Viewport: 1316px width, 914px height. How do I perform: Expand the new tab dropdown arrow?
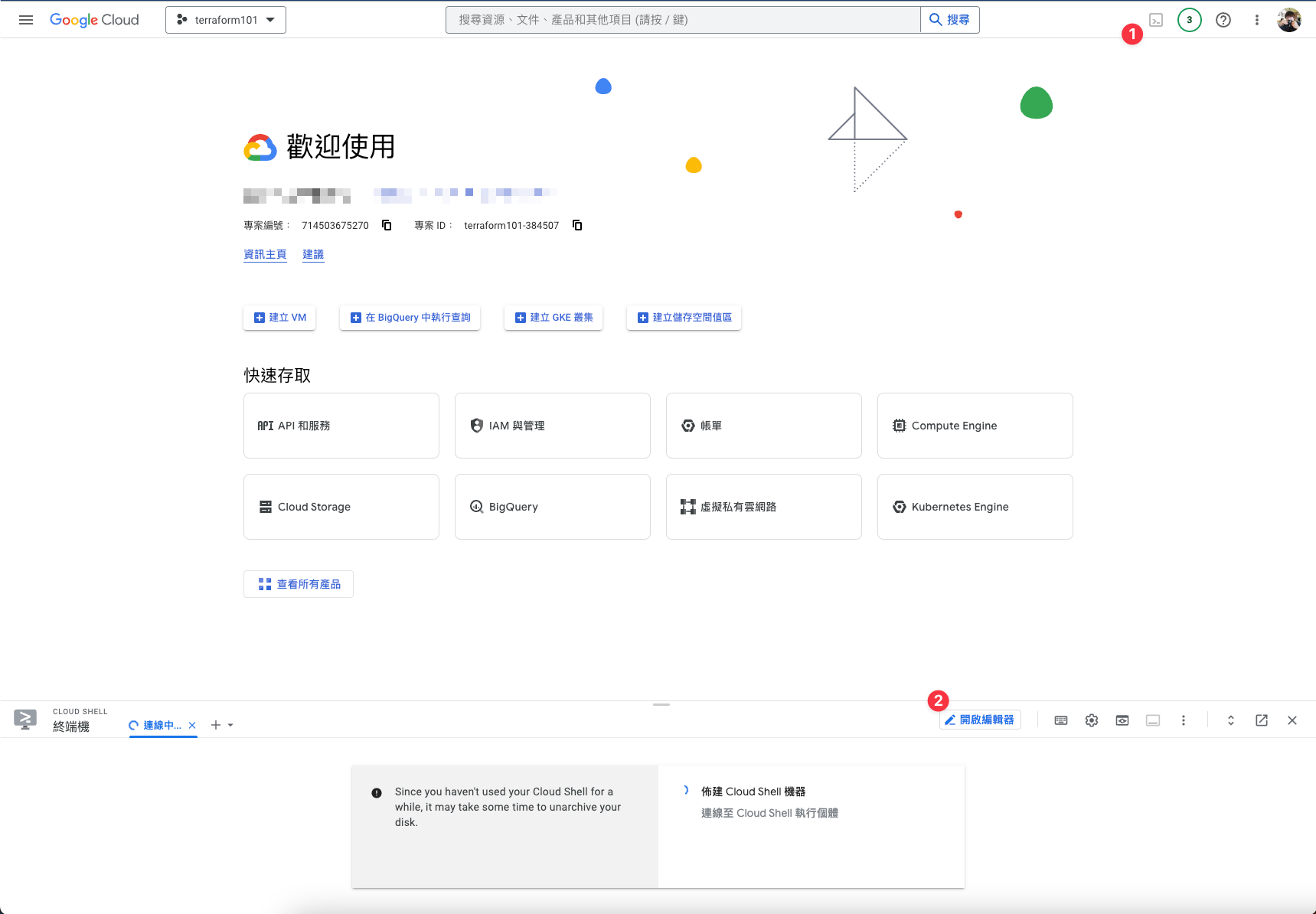click(230, 725)
